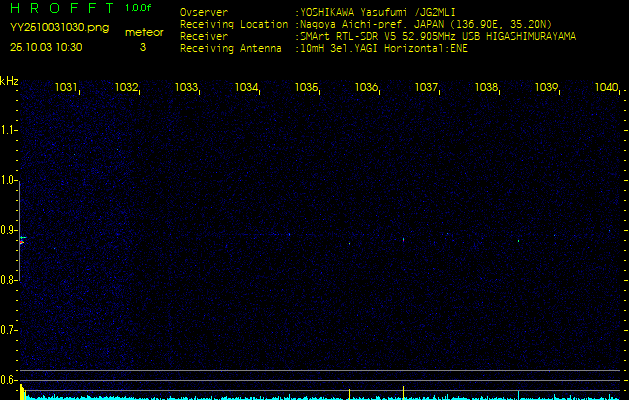Click green echo dot between 1035 and 1036
This screenshot has height=400, width=629.
[x=349, y=244]
